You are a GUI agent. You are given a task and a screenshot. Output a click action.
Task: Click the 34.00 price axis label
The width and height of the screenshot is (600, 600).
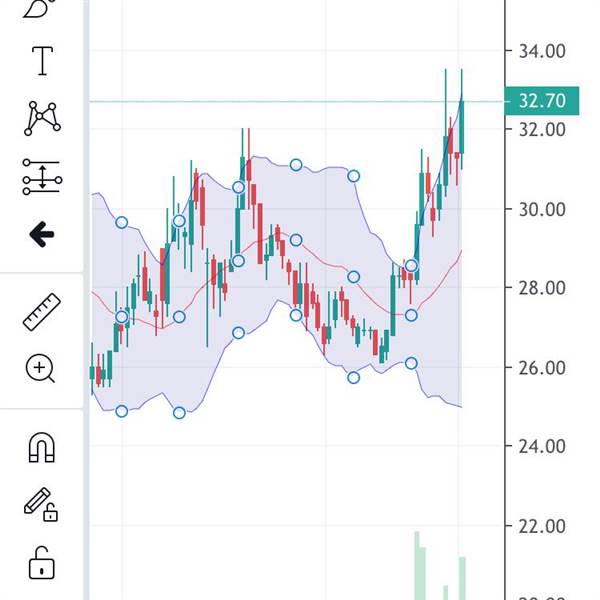click(542, 51)
